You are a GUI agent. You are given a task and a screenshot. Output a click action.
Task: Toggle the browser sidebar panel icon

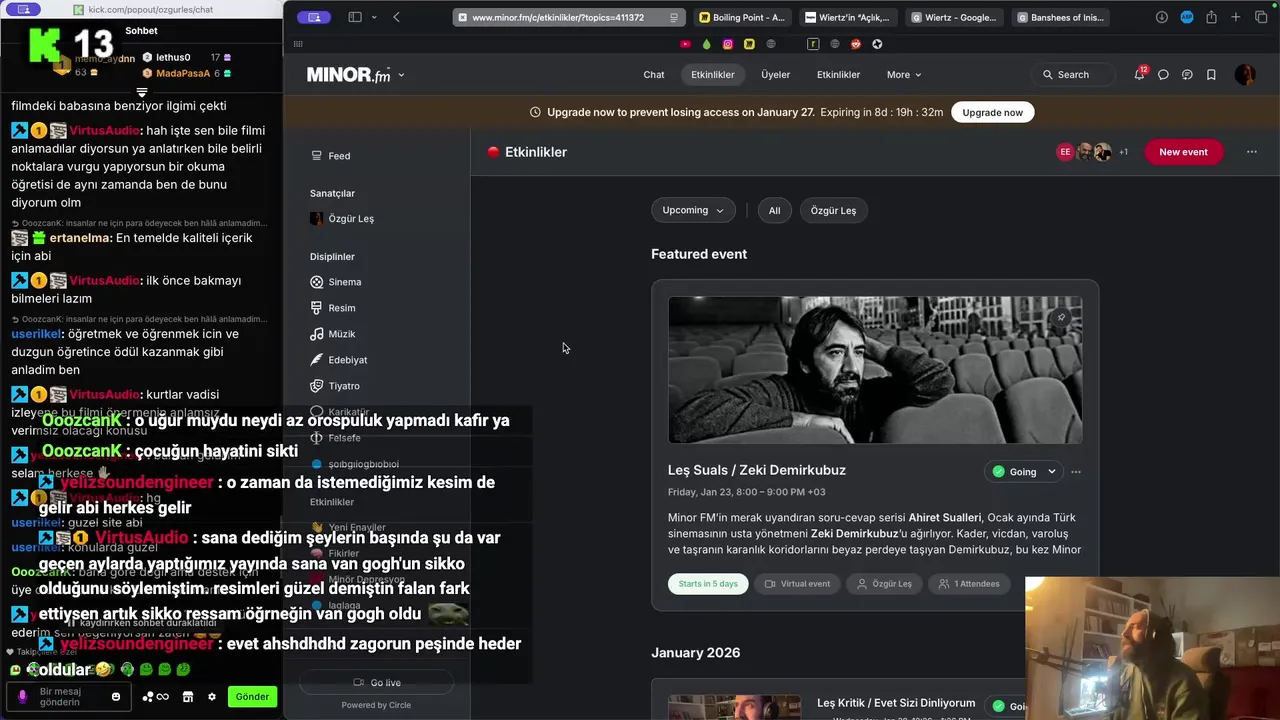354,17
